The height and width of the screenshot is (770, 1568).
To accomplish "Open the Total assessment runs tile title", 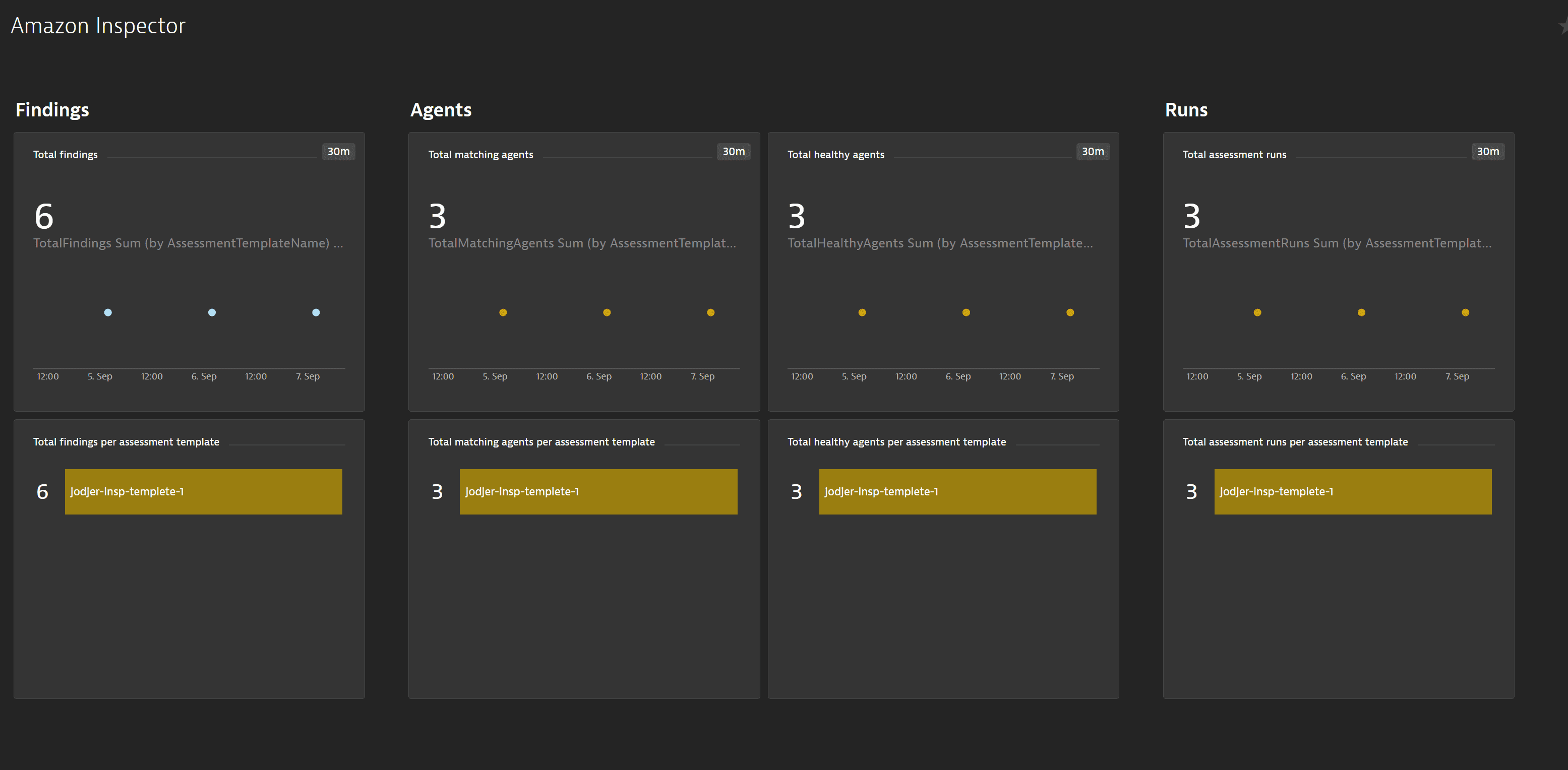I will tap(1234, 155).
